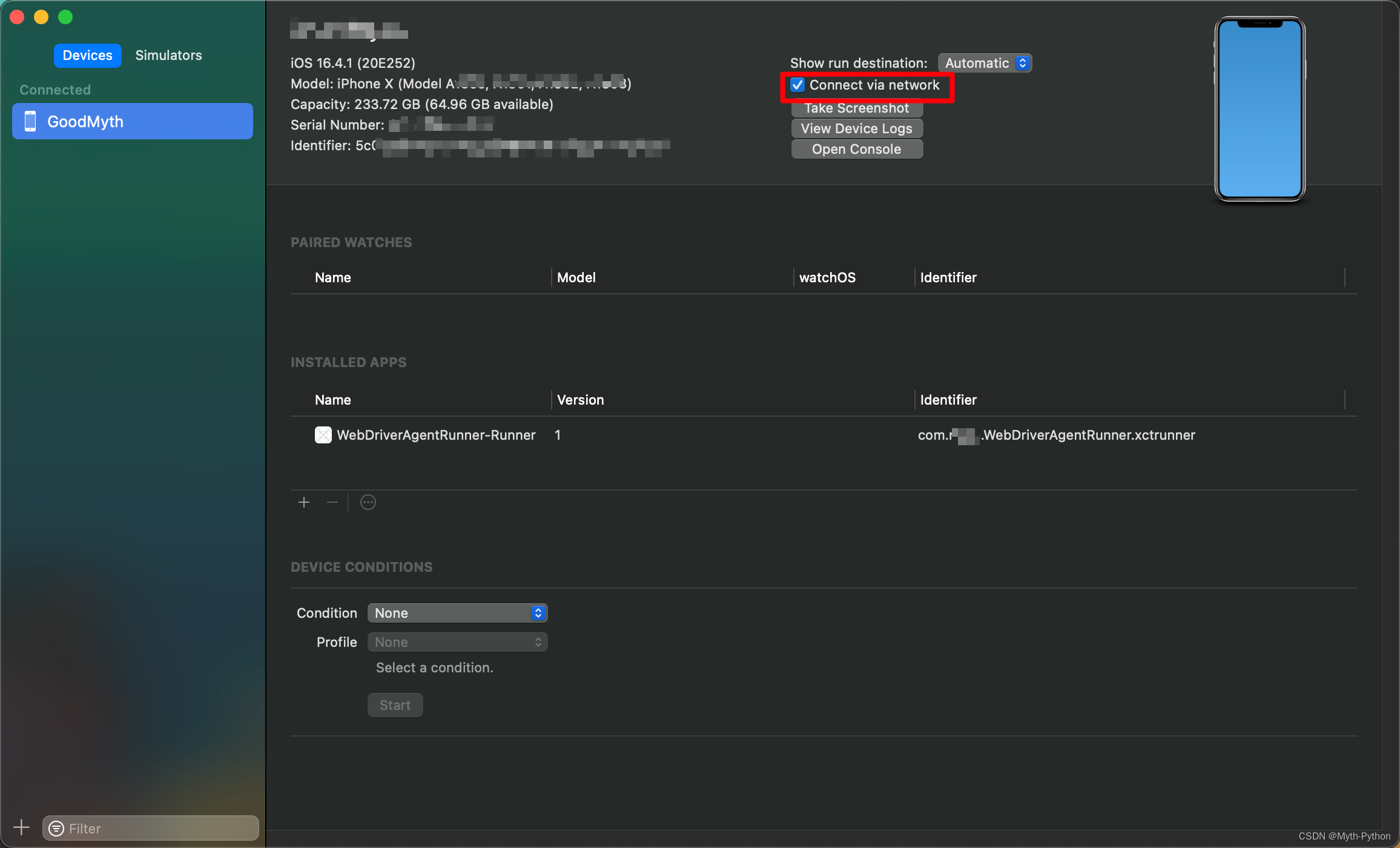
Task: Switch to the Simulators tab
Action: point(168,55)
